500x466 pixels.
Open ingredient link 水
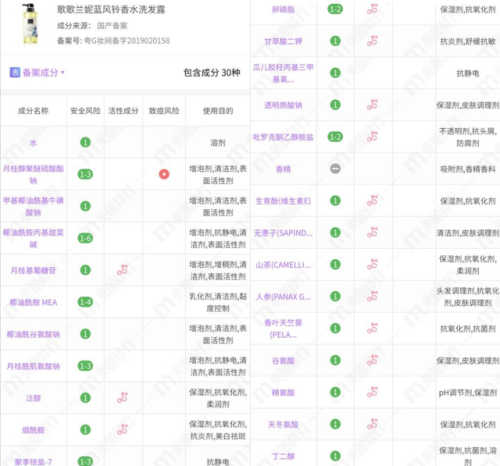point(33,143)
